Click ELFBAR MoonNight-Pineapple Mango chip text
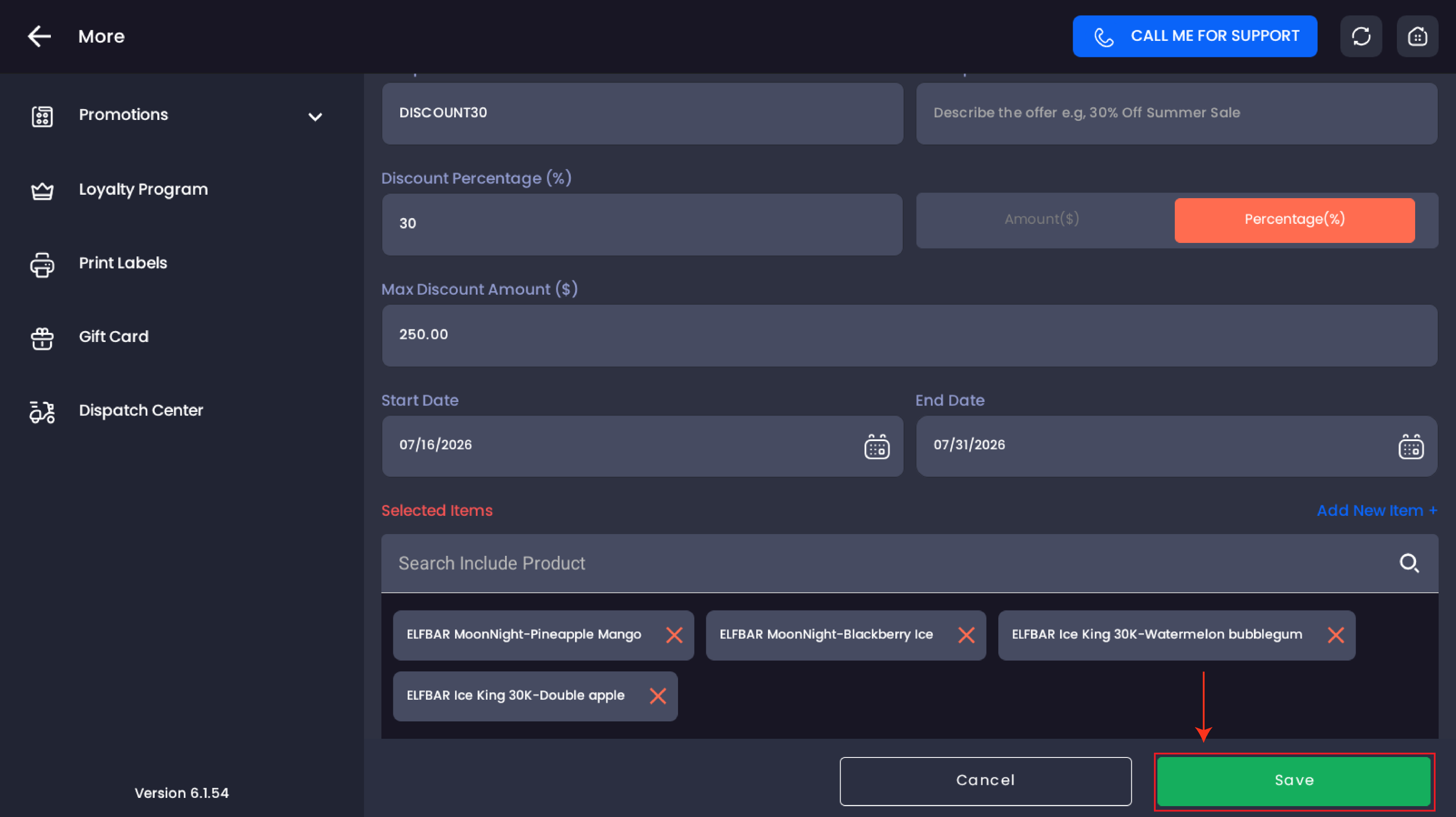This screenshot has width=1456, height=817. tap(523, 634)
